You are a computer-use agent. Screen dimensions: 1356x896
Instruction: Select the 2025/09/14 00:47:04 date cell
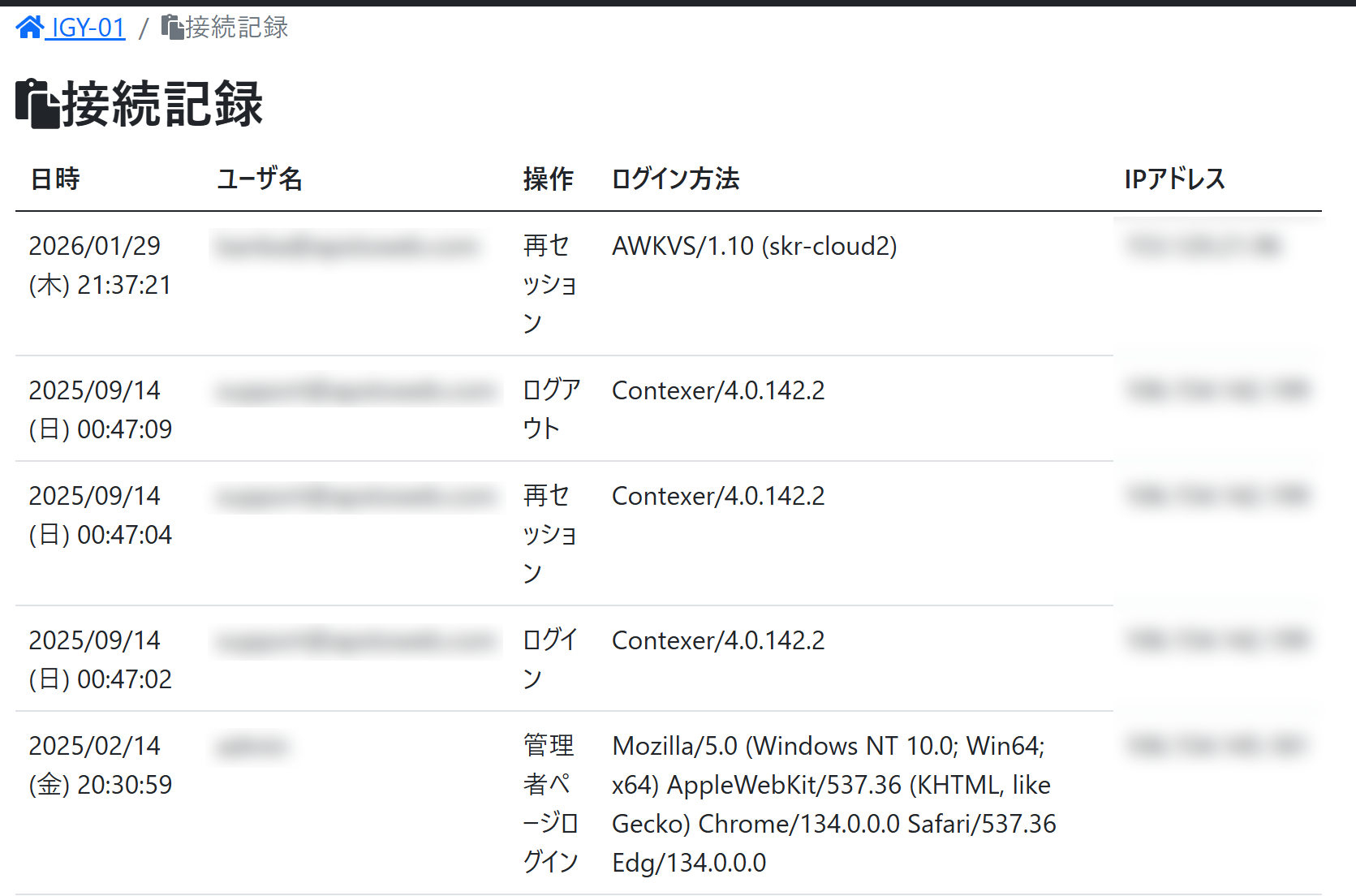pos(100,515)
